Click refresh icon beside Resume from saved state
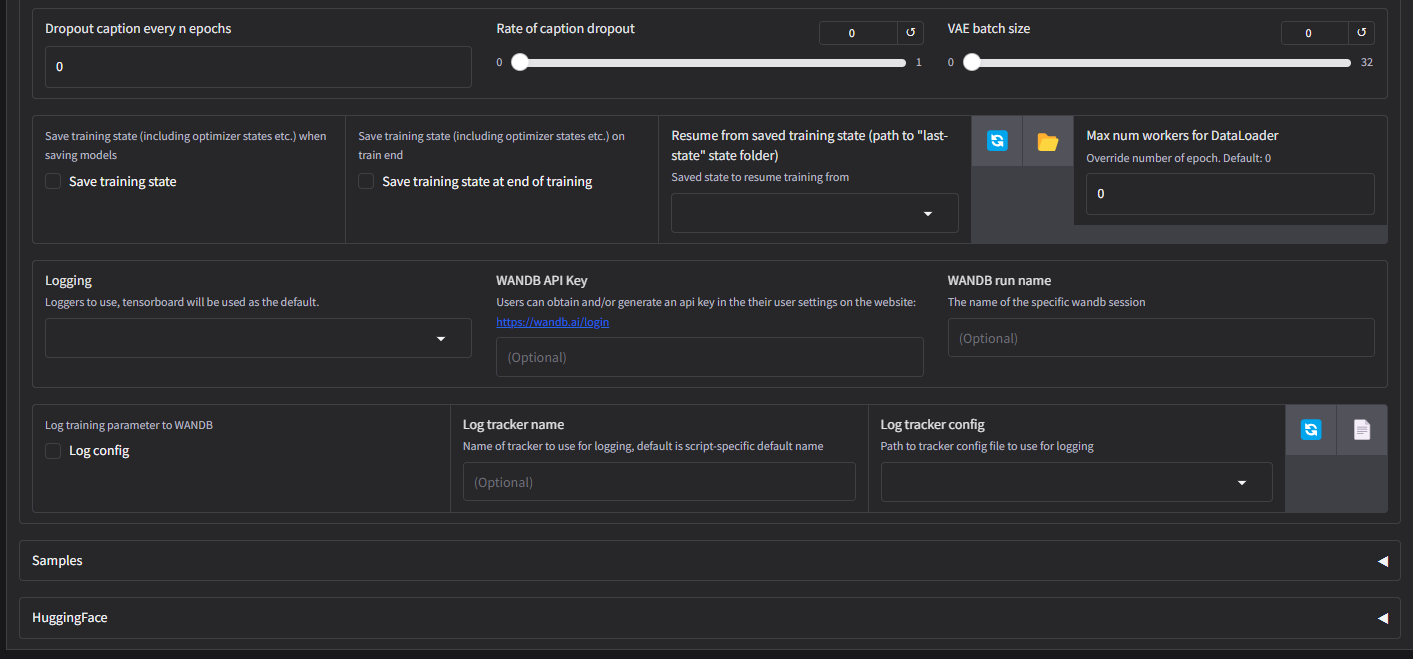 tap(997, 141)
